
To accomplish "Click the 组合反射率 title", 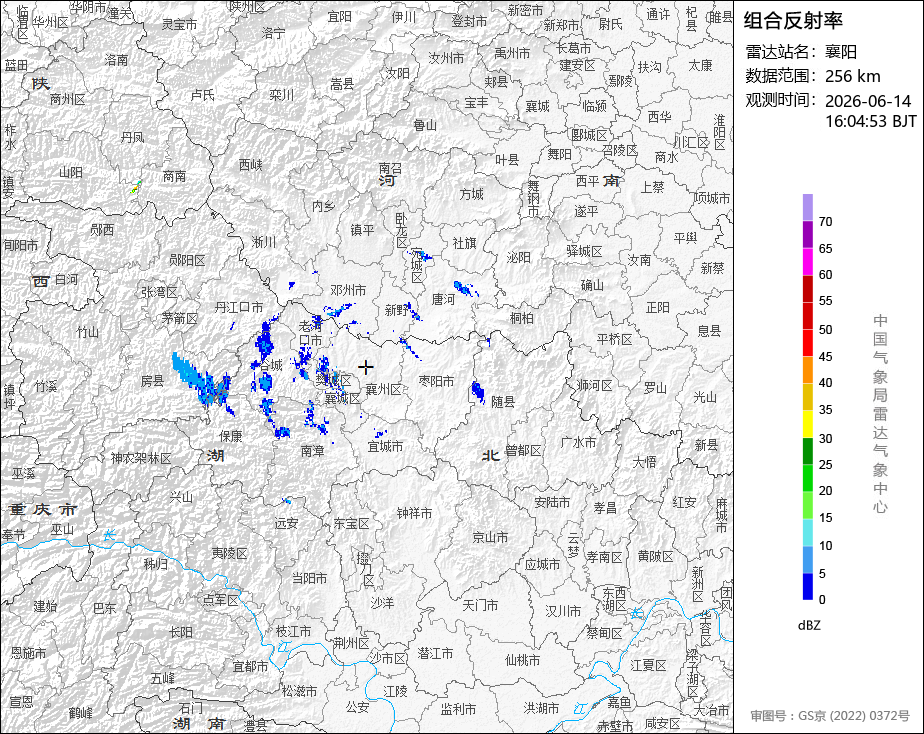I will click(793, 21).
